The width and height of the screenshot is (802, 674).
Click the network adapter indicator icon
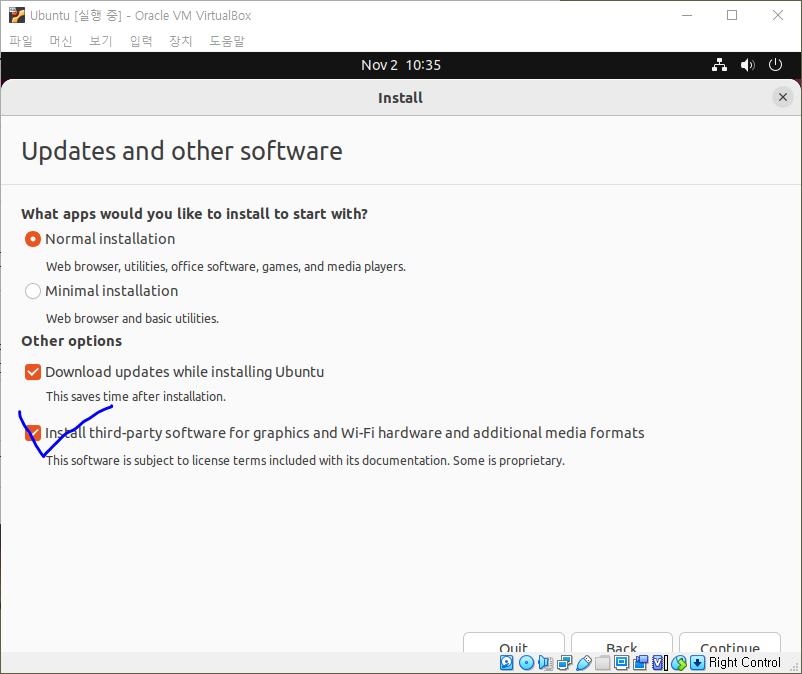coord(565,663)
